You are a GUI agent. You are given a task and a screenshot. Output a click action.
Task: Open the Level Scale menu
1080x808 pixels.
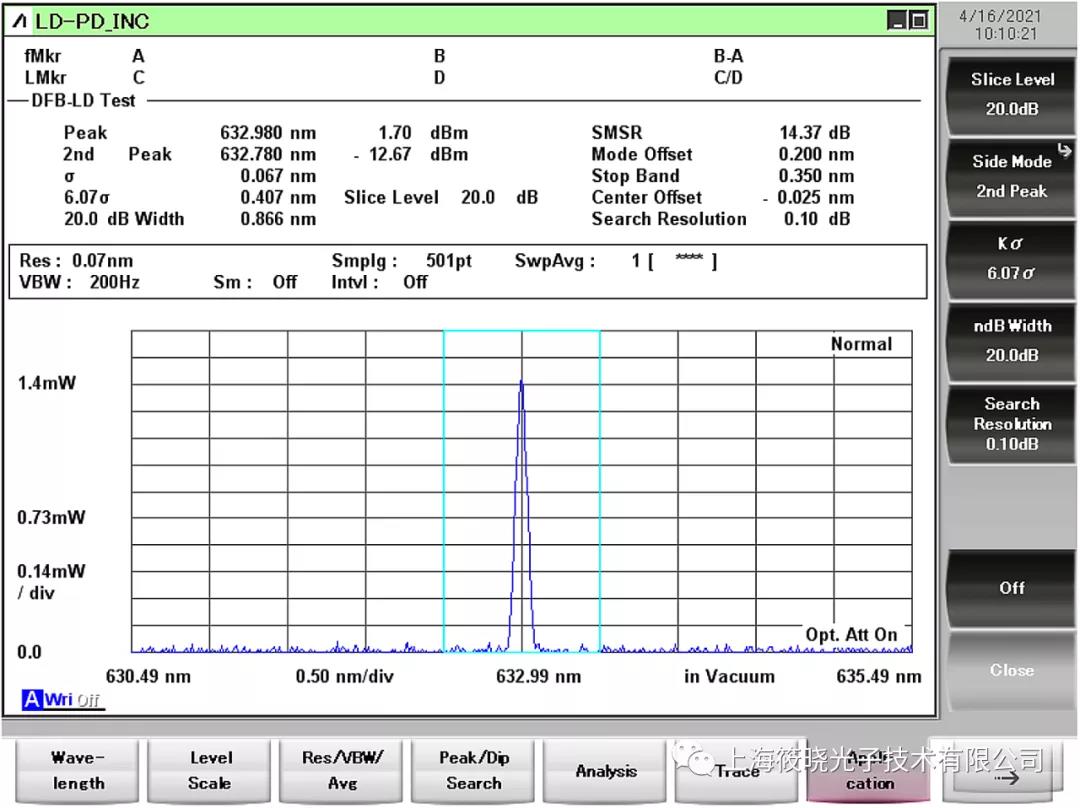click(210, 770)
